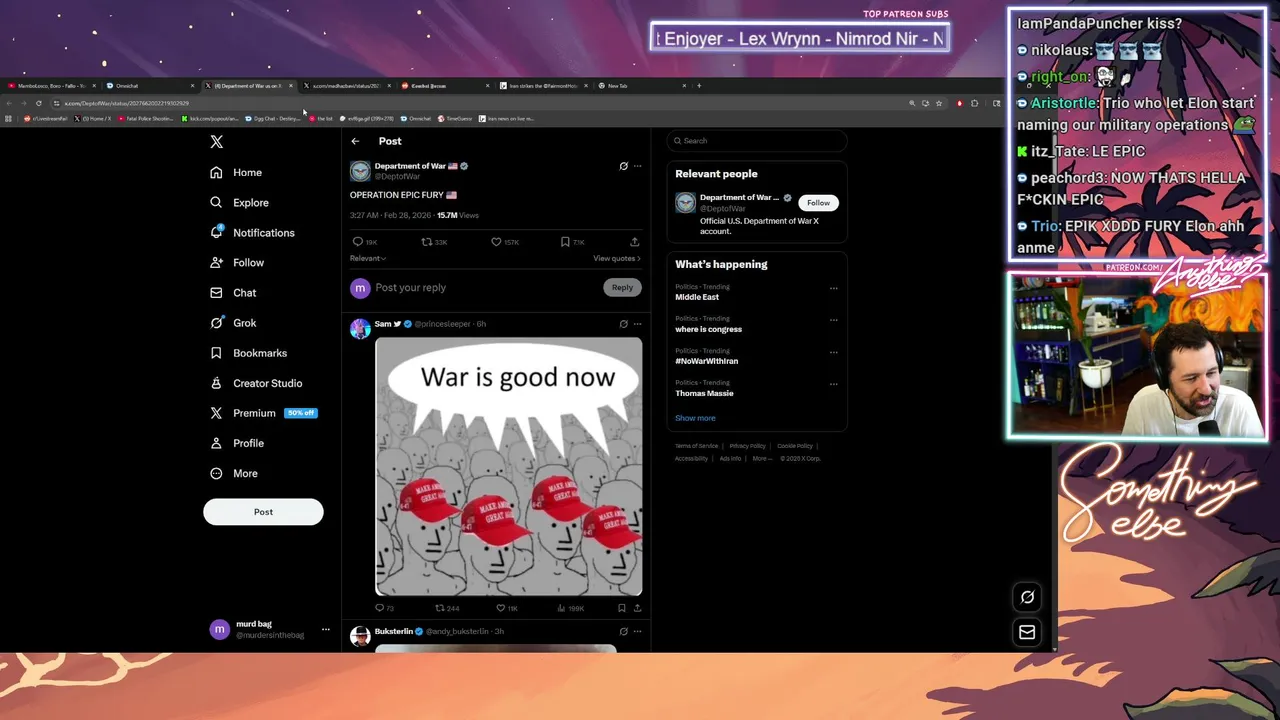
Task: Open View quotes link
Action: (x=617, y=258)
